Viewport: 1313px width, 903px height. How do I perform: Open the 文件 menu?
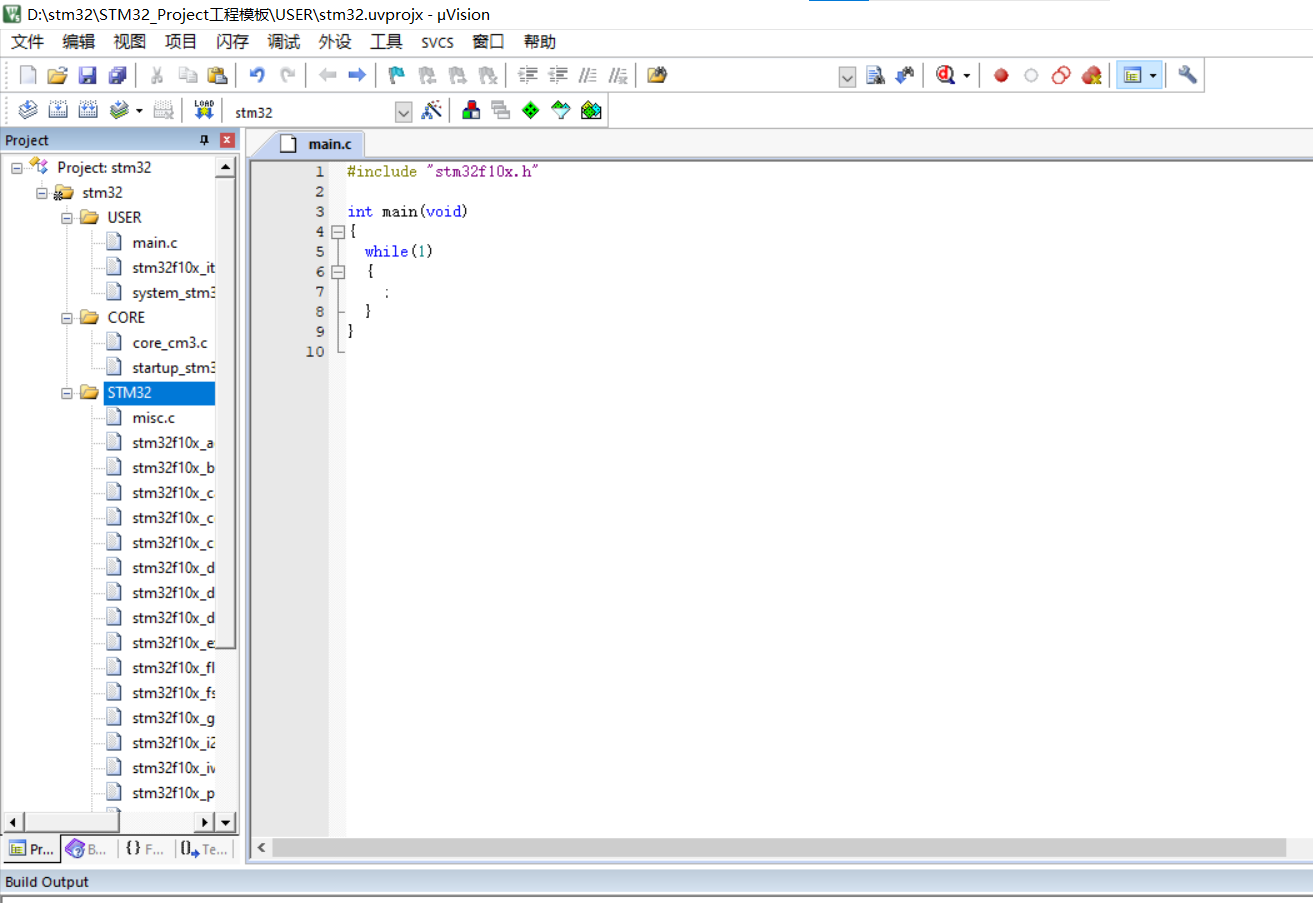[x=28, y=42]
